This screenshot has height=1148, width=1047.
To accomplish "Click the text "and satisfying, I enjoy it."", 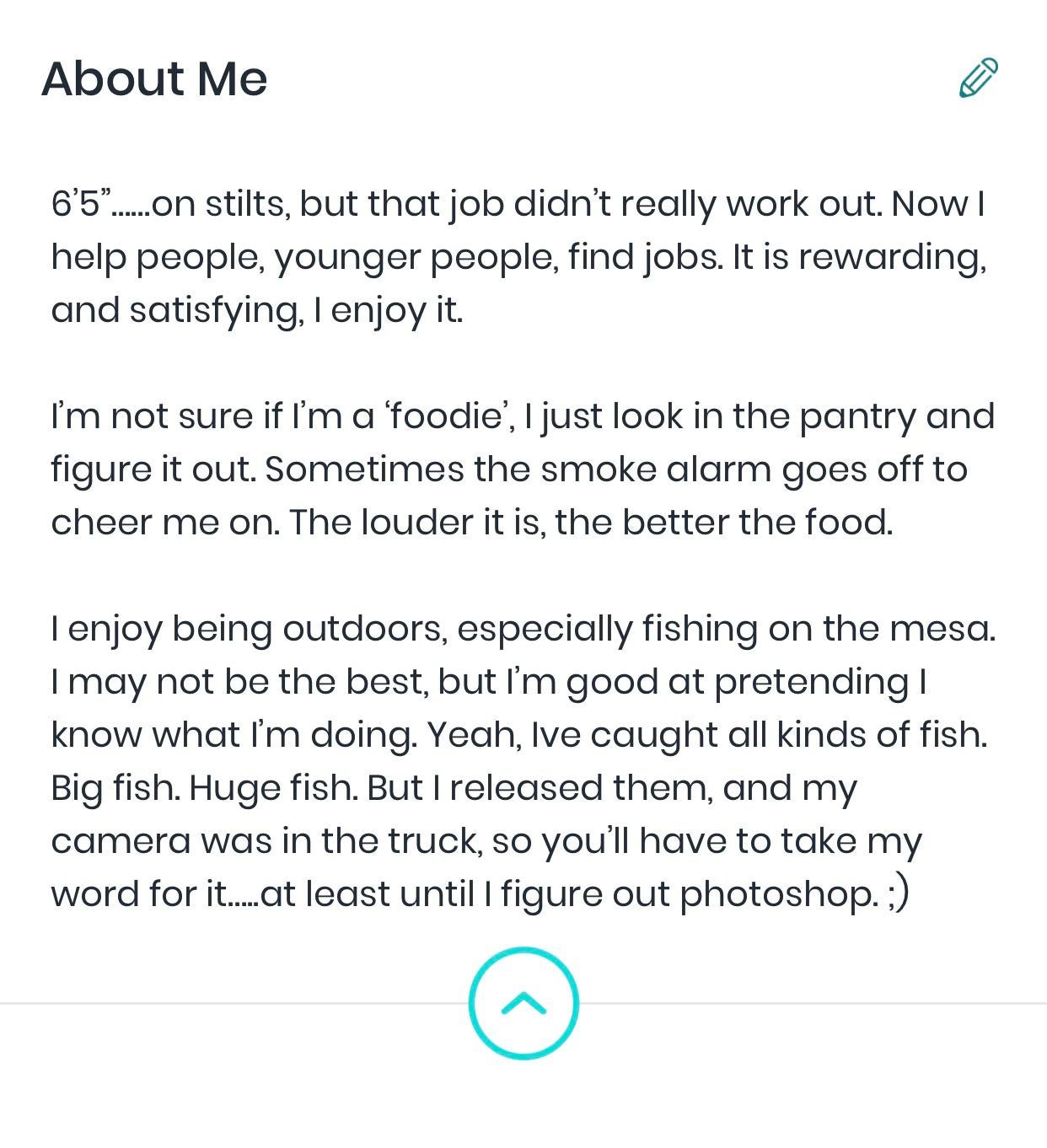I will (x=257, y=310).
